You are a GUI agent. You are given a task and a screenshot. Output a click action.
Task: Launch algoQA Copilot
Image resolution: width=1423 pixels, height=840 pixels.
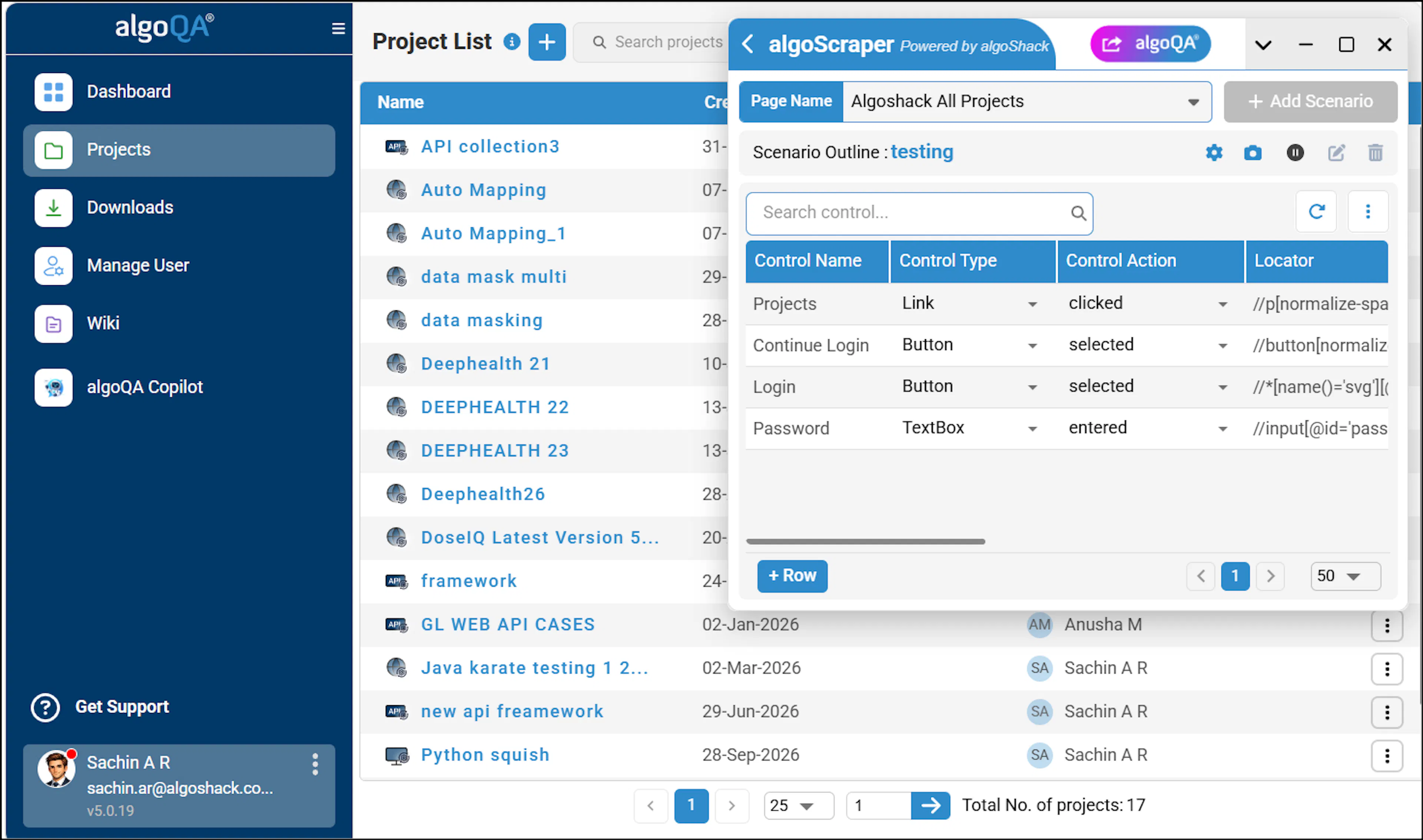click(179, 388)
